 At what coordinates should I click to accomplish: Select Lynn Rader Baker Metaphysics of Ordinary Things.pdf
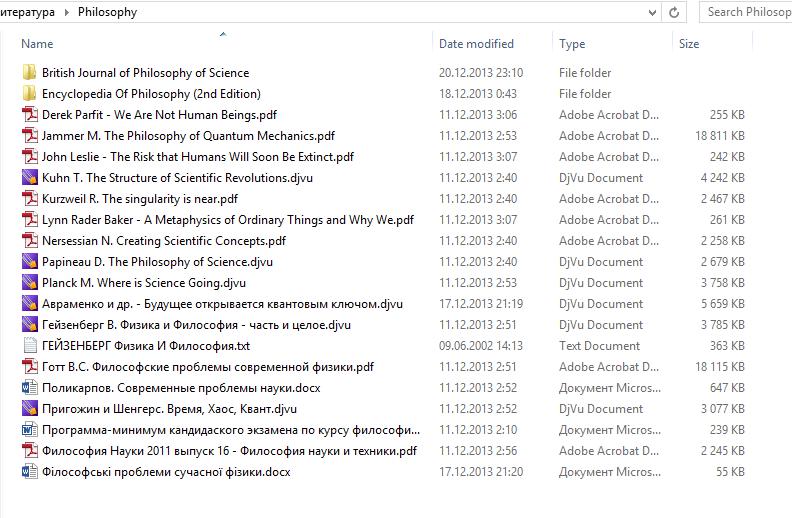pos(228,220)
